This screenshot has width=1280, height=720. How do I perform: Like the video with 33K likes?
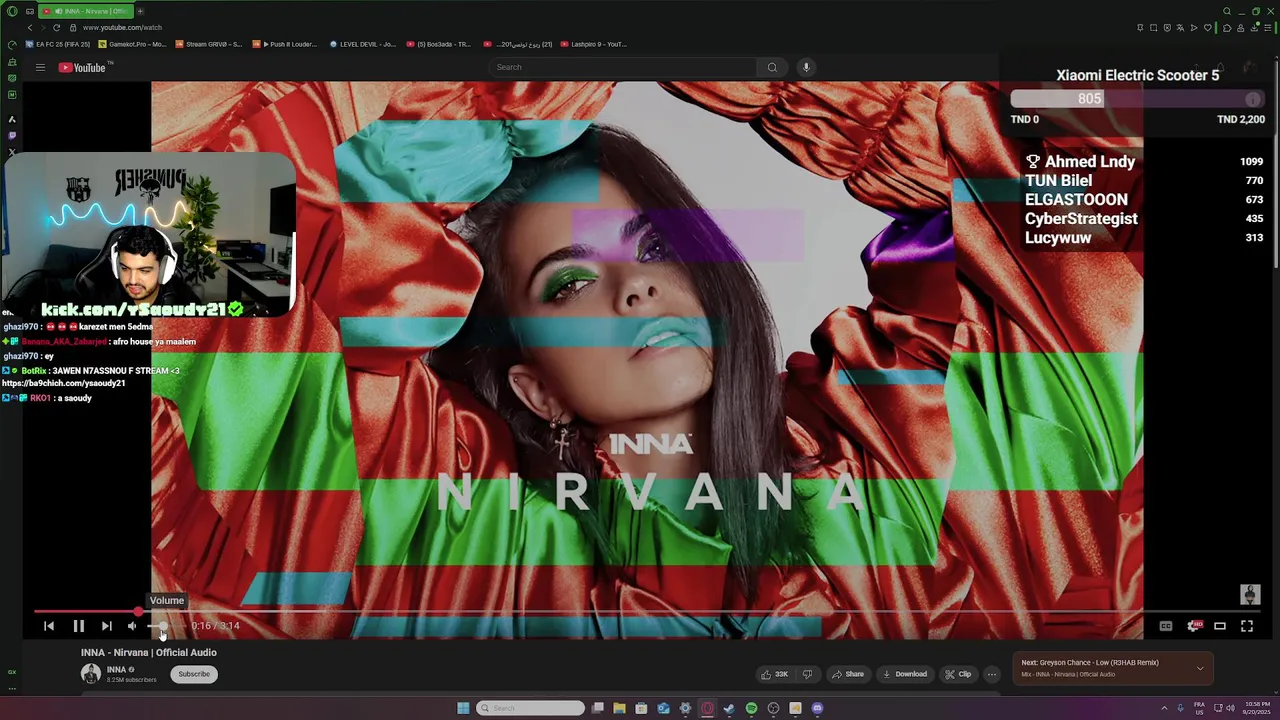(x=775, y=674)
